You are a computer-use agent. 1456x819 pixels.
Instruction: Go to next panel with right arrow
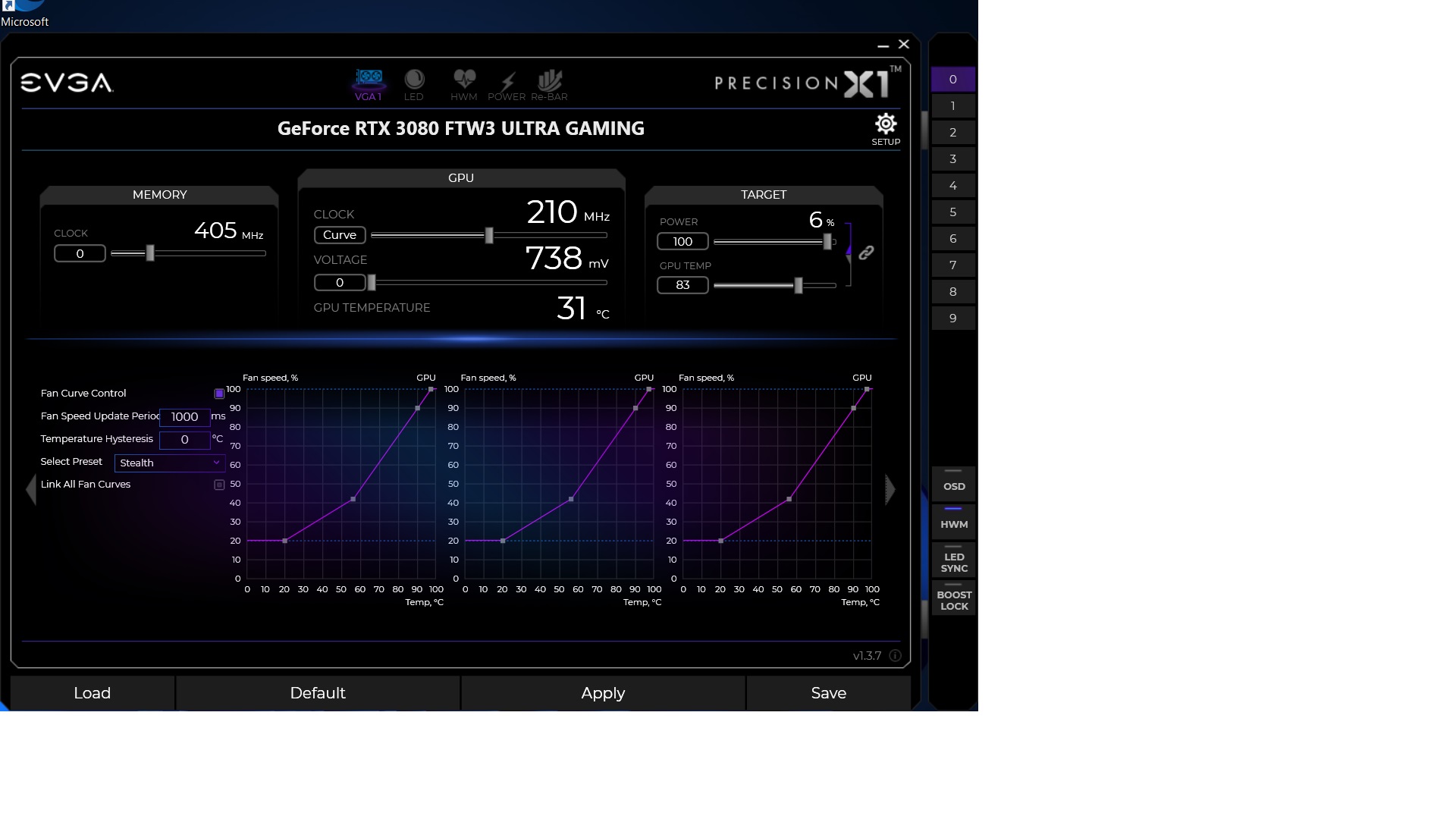pos(890,490)
